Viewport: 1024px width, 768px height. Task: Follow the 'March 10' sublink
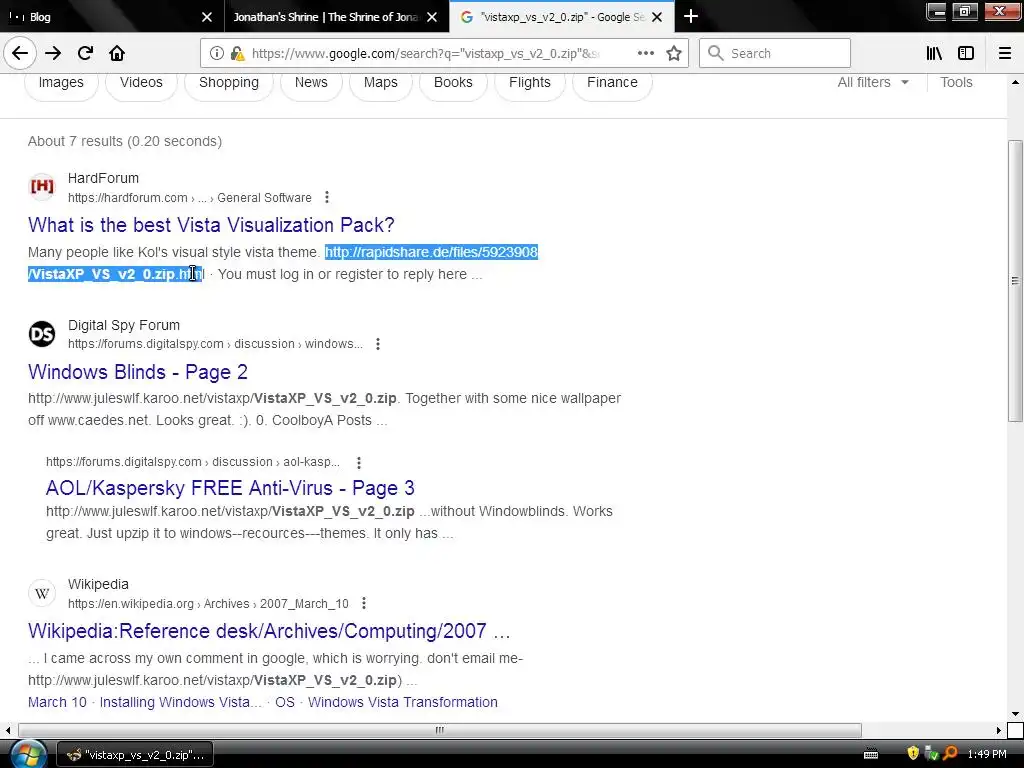pyautogui.click(x=57, y=702)
